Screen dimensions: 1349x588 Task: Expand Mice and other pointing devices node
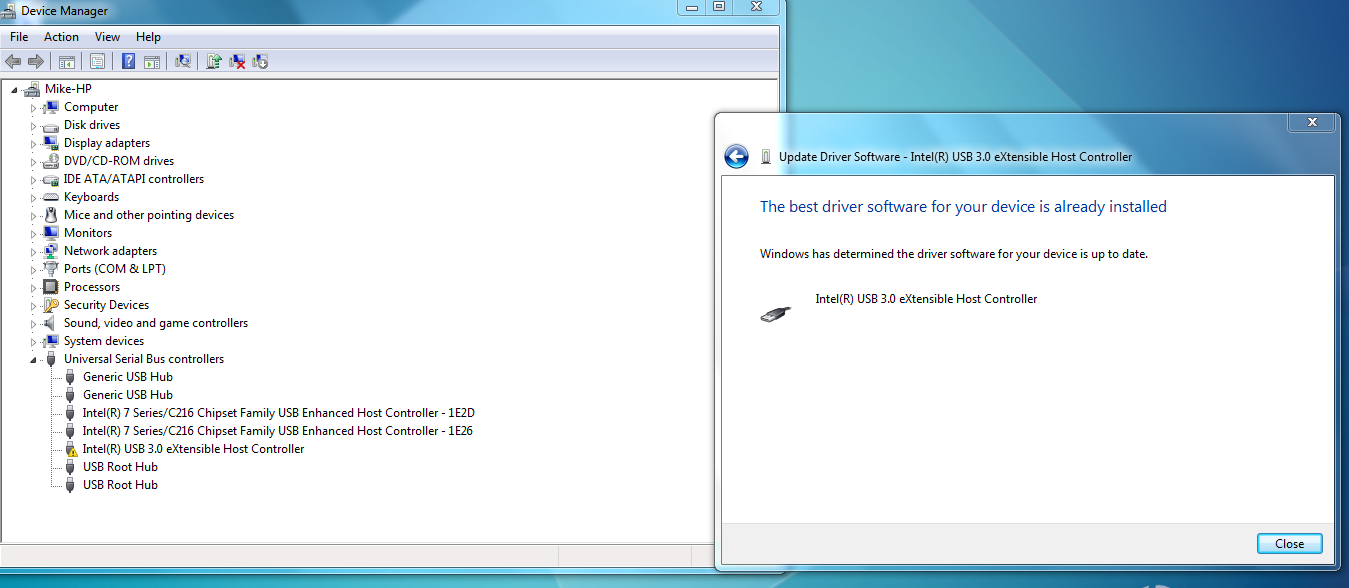[33, 215]
